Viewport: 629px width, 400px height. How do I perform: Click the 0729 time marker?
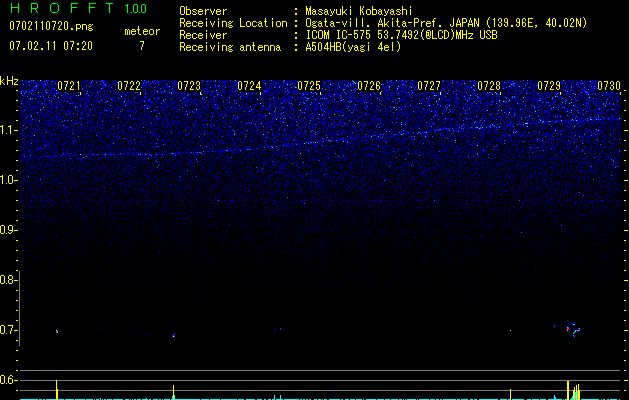point(549,86)
